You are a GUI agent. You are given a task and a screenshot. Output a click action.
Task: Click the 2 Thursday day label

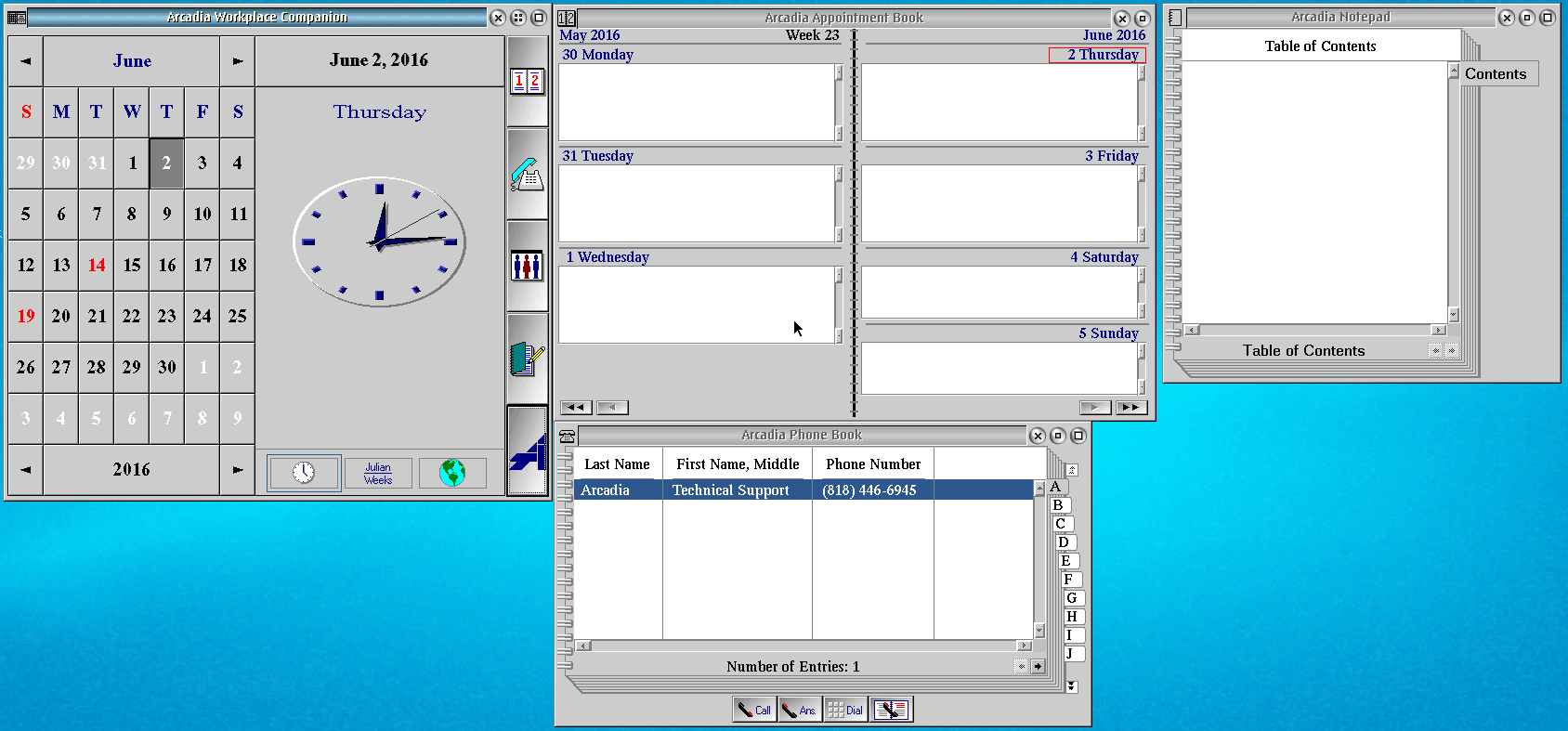point(1097,55)
